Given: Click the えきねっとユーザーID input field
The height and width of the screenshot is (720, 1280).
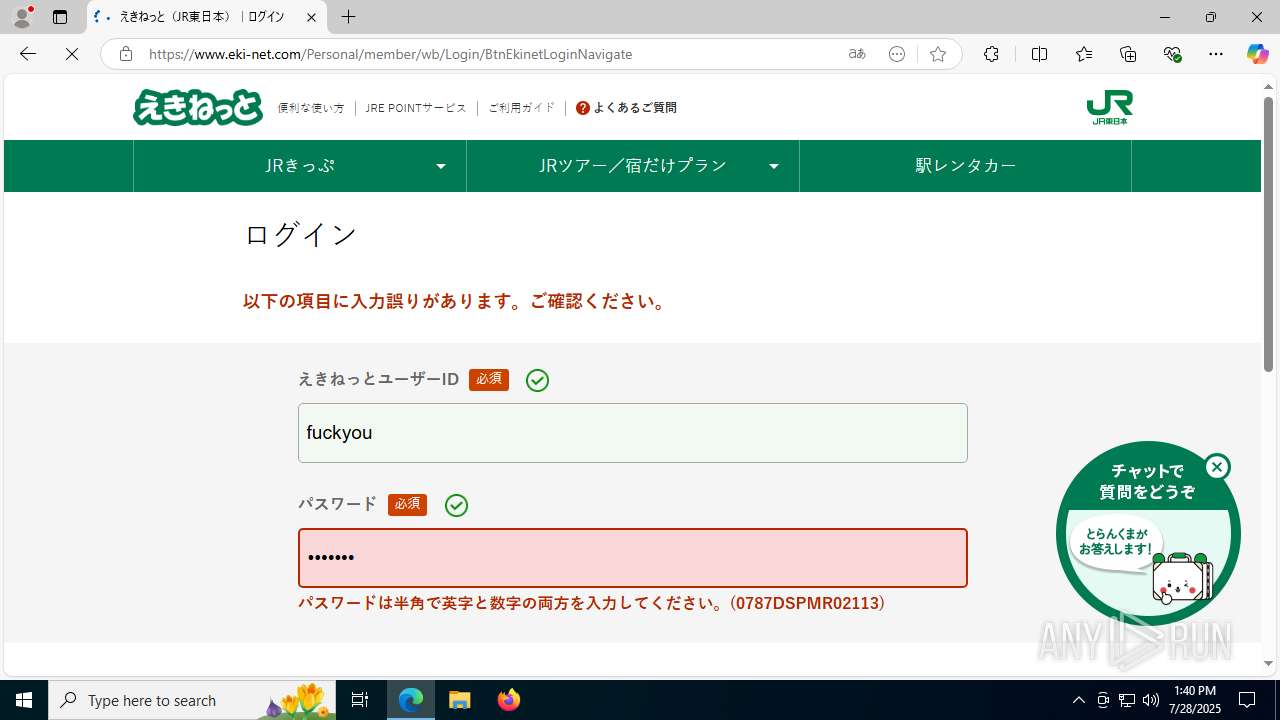Looking at the screenshot, I should coord(633,433).
